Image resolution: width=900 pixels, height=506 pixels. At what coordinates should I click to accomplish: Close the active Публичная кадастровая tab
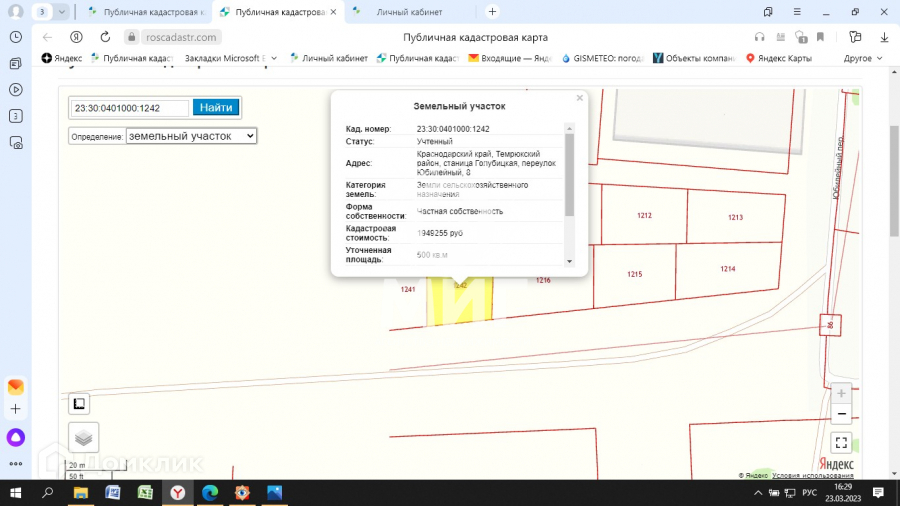point(333,11)
